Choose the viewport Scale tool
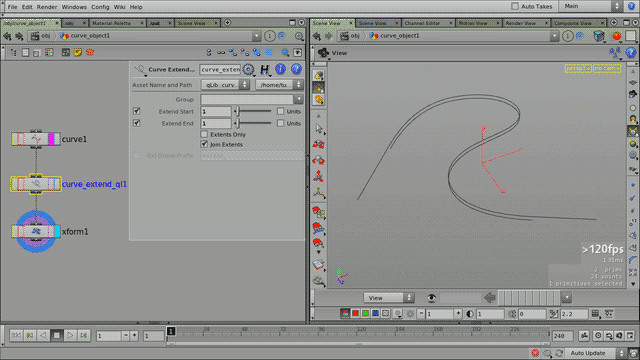This screenshot has height=360, width=640. (319, 176)
